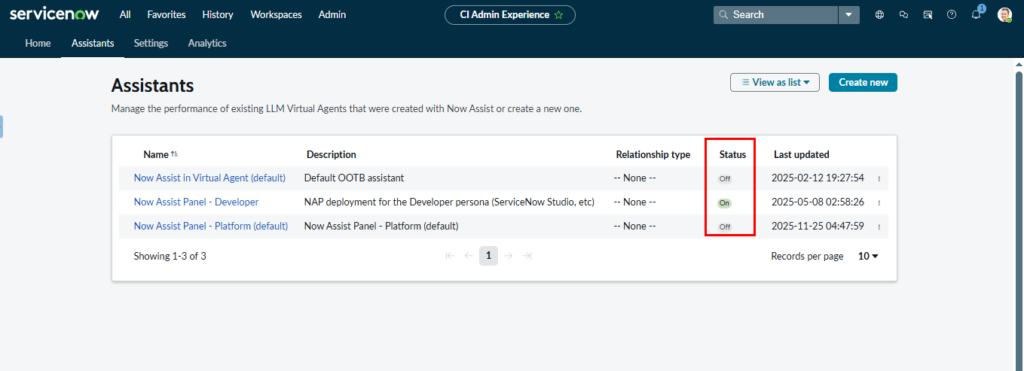Click the Assistants page heading
1024x371 pixels.
(x=152, y=86)
